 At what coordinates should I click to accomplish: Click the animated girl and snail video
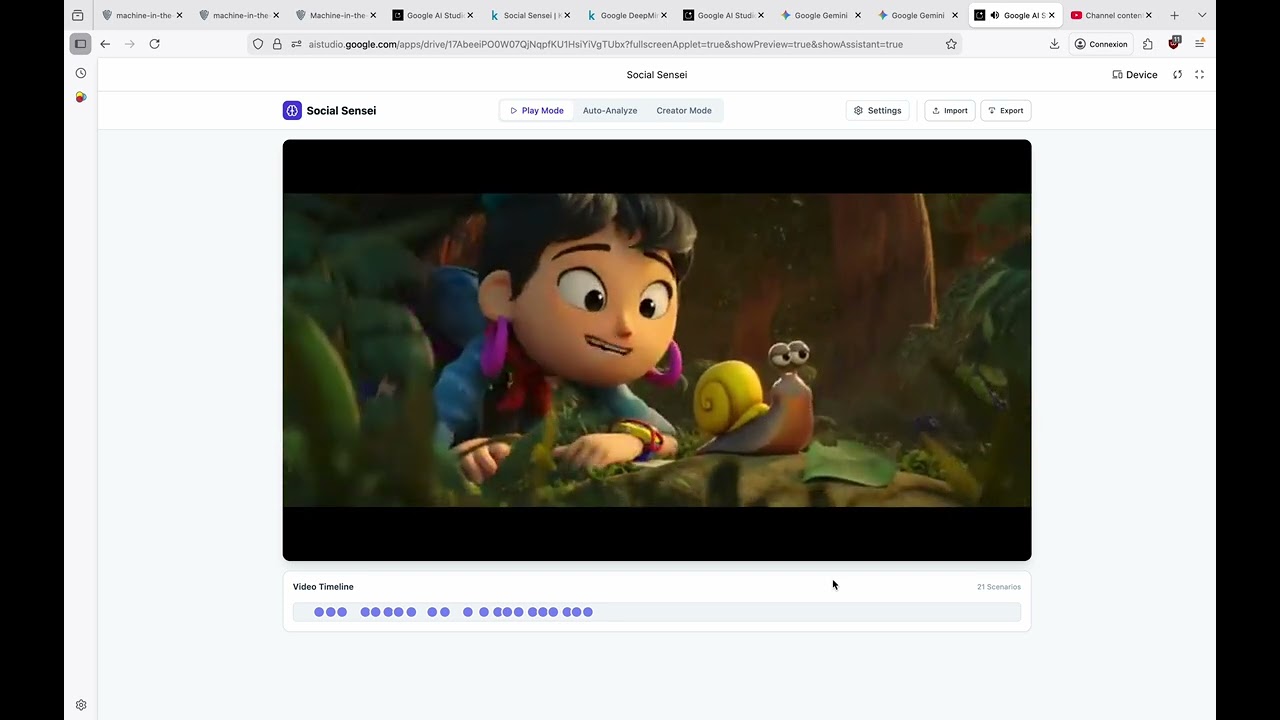tap(657, 350)
